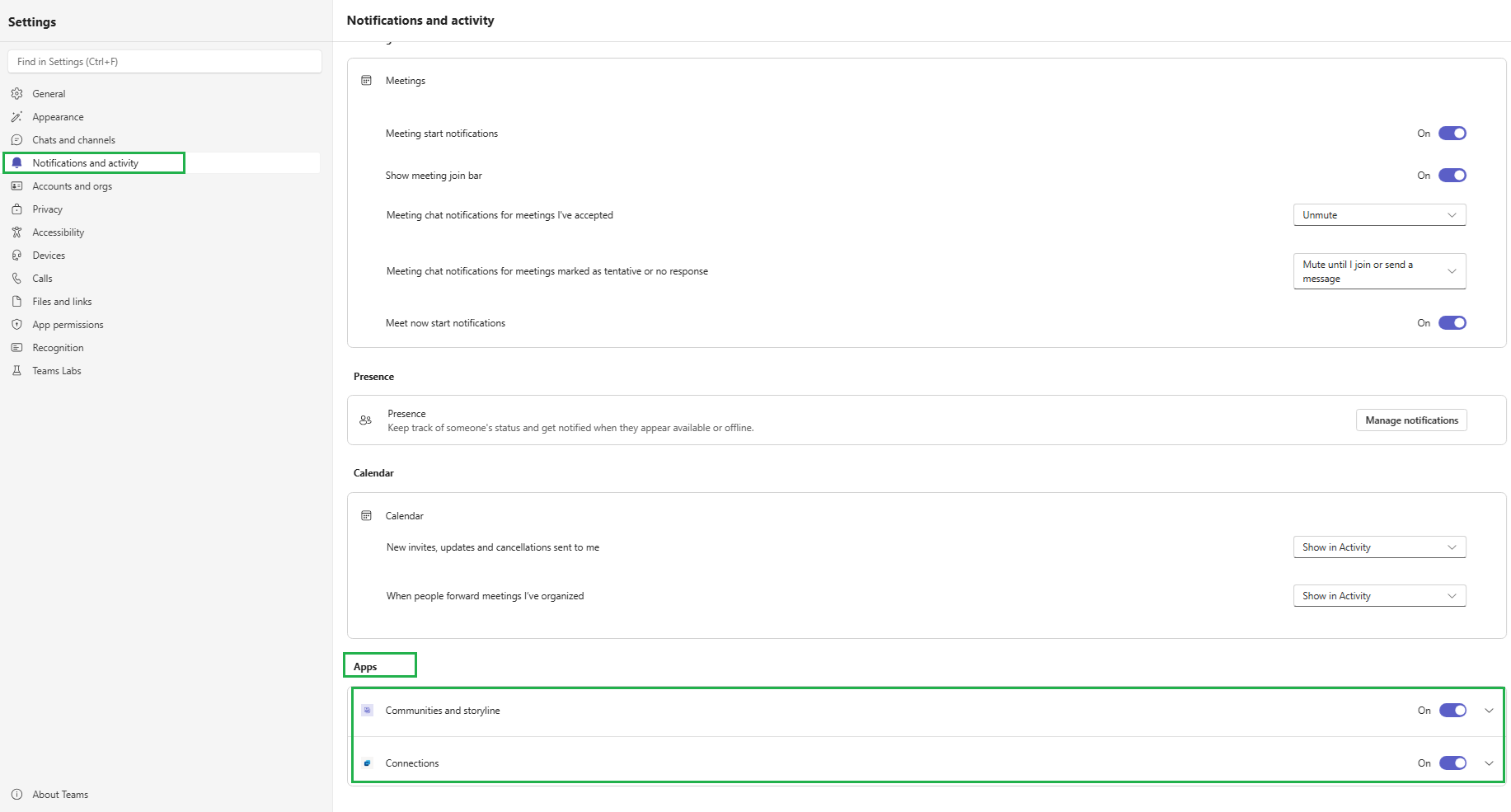The width and height of the screenshot is (1511, 812).
Task: Open Calls settings
Action: pos(164,279)
